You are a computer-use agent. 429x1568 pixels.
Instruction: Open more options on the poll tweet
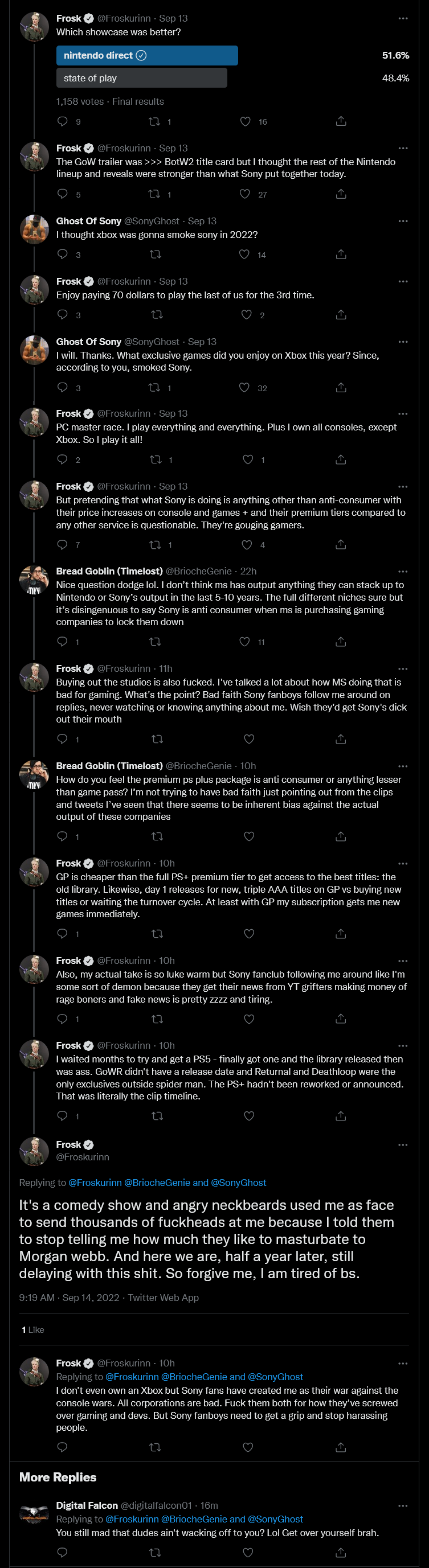(x=403, y=19)
